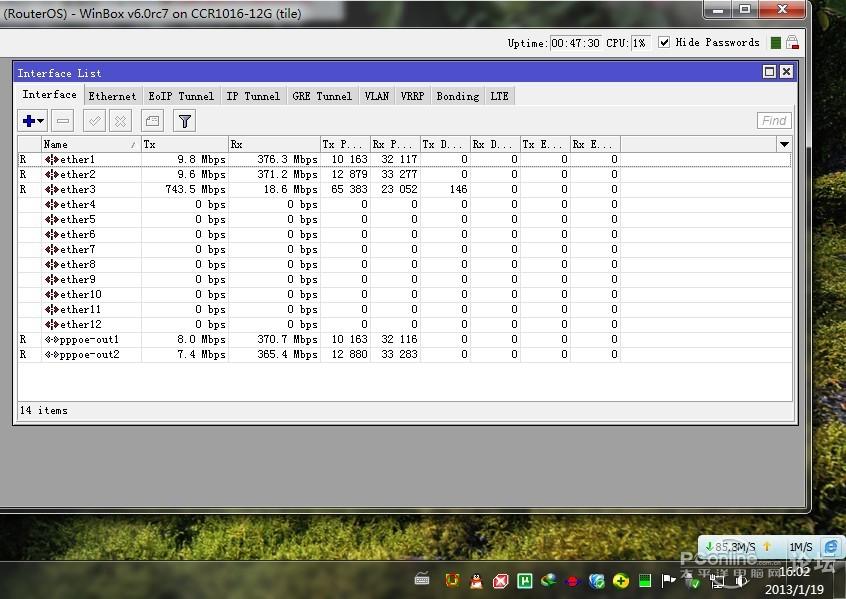The image size is (846, 599).
Task: Click the pppoe-out2 interface icon
Action: [x=52, y=355]
